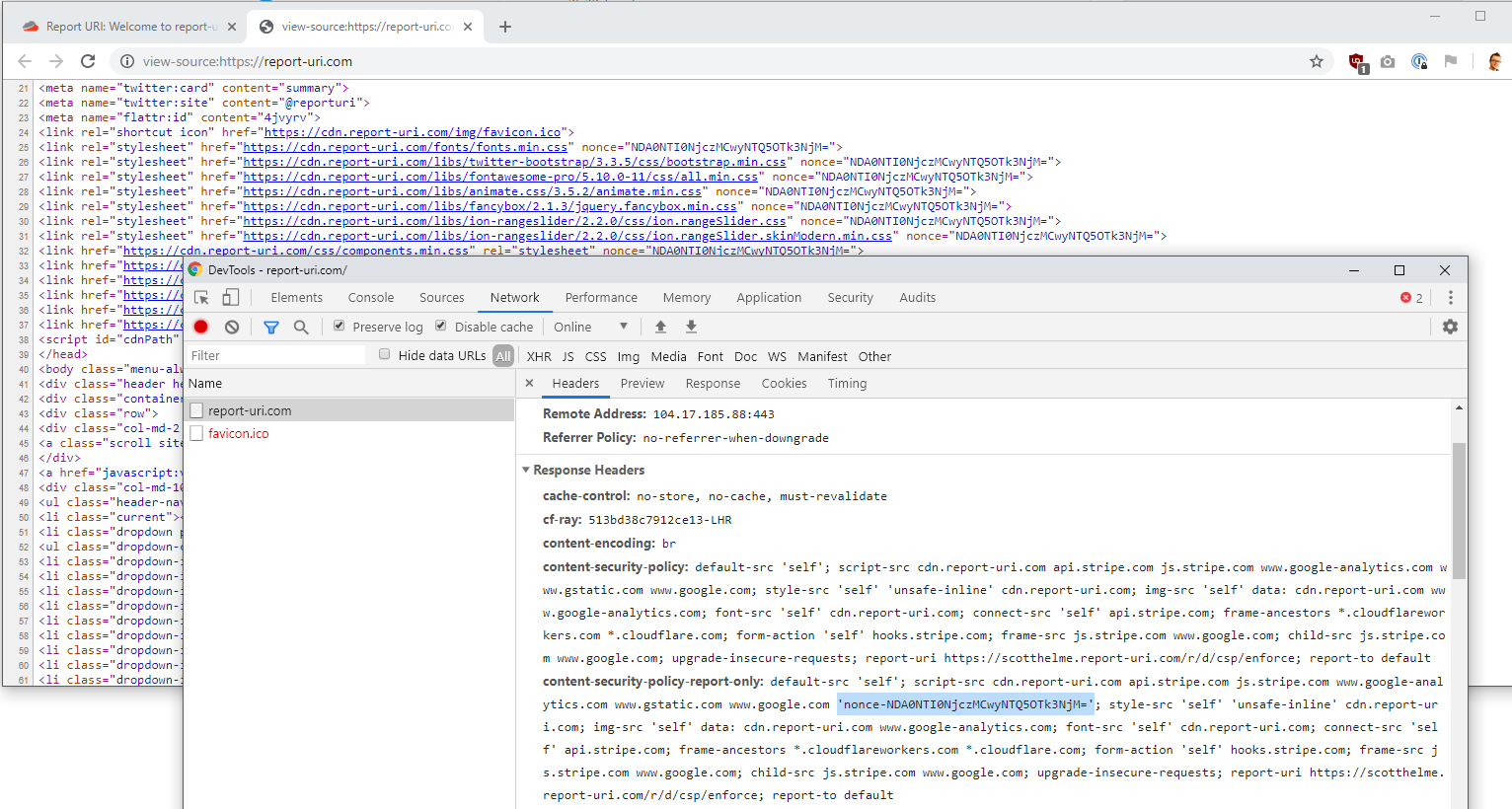The width and height of the screenshot is (1512, 809).
Task: Open the Application panel
Action: tap(770, 298)
